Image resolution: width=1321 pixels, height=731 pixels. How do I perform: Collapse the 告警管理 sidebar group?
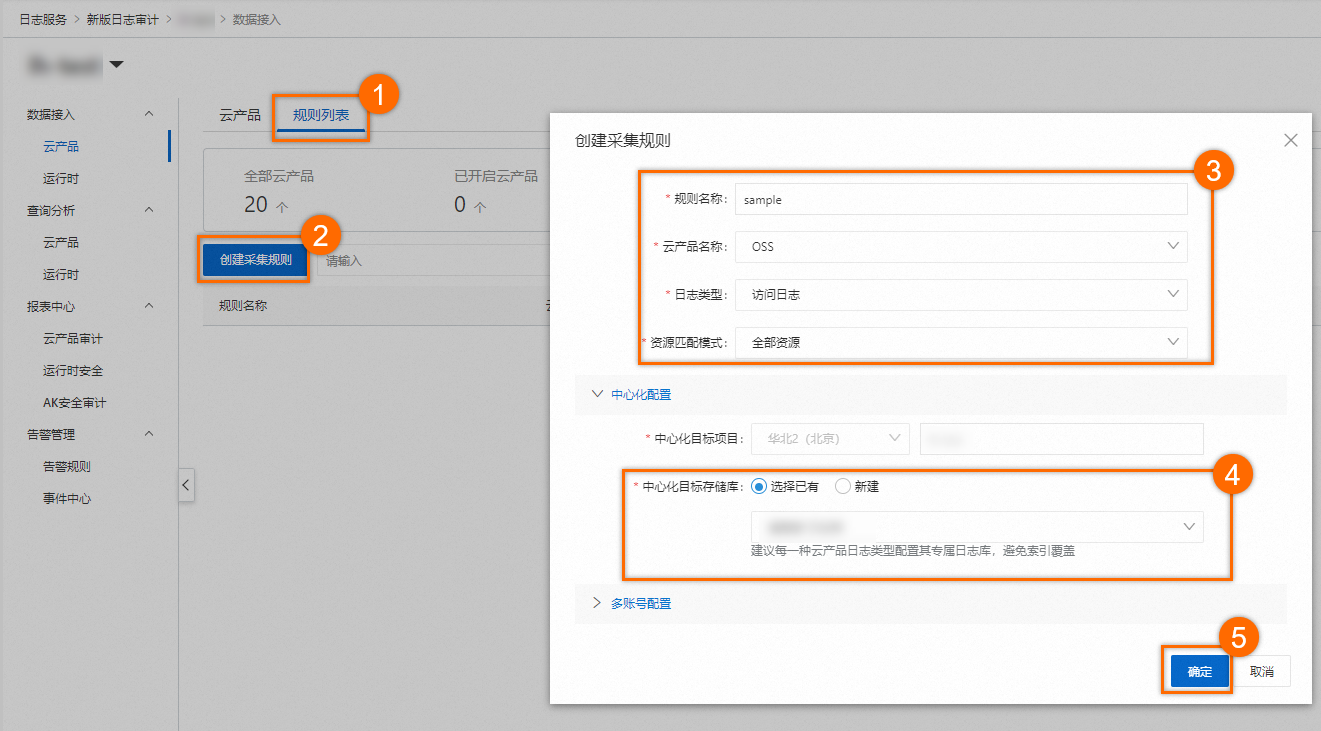click(x=150, y=434)
